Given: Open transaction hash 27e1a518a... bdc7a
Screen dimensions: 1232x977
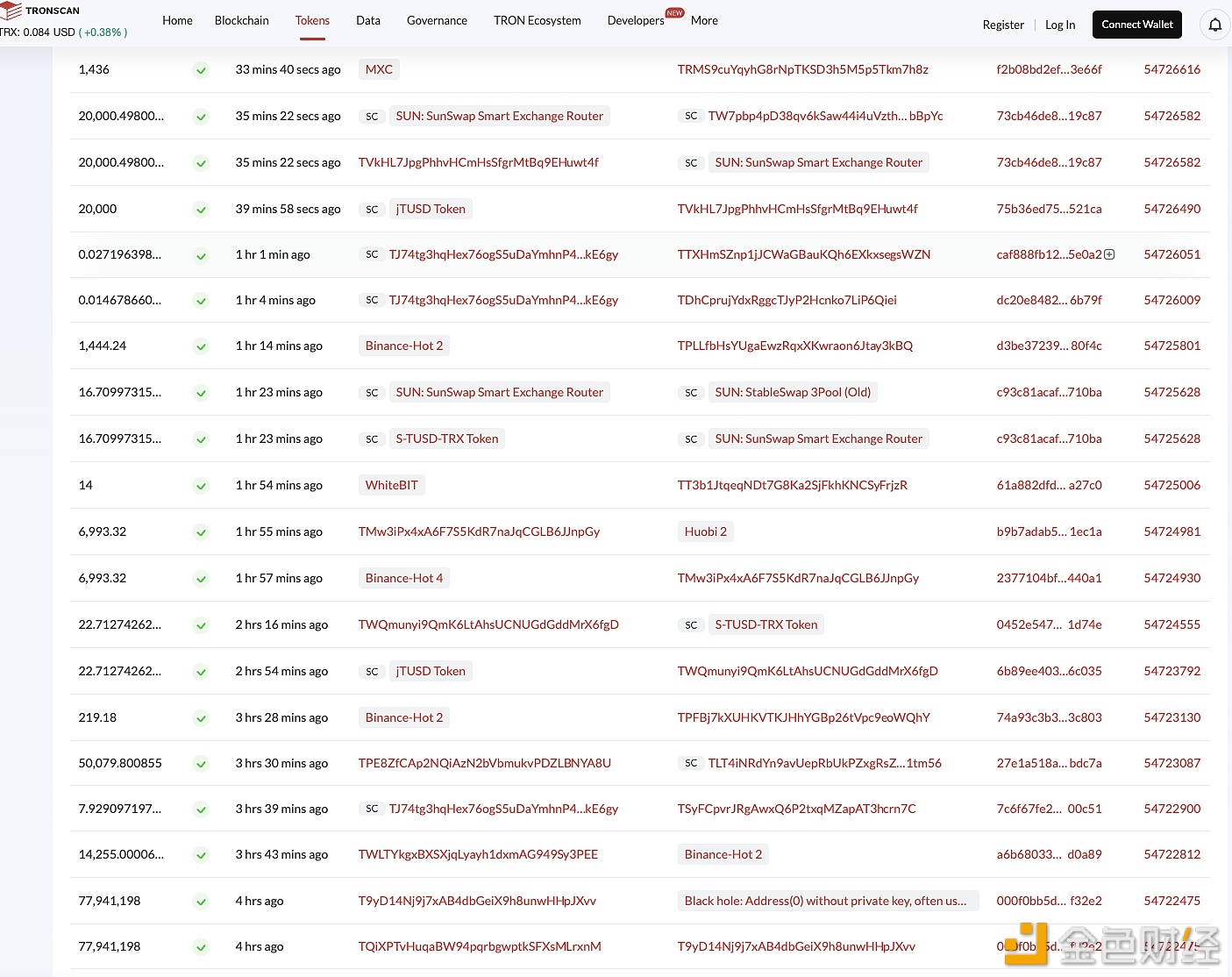Looking at the screenshot, I should click(x=1049, y=763).
